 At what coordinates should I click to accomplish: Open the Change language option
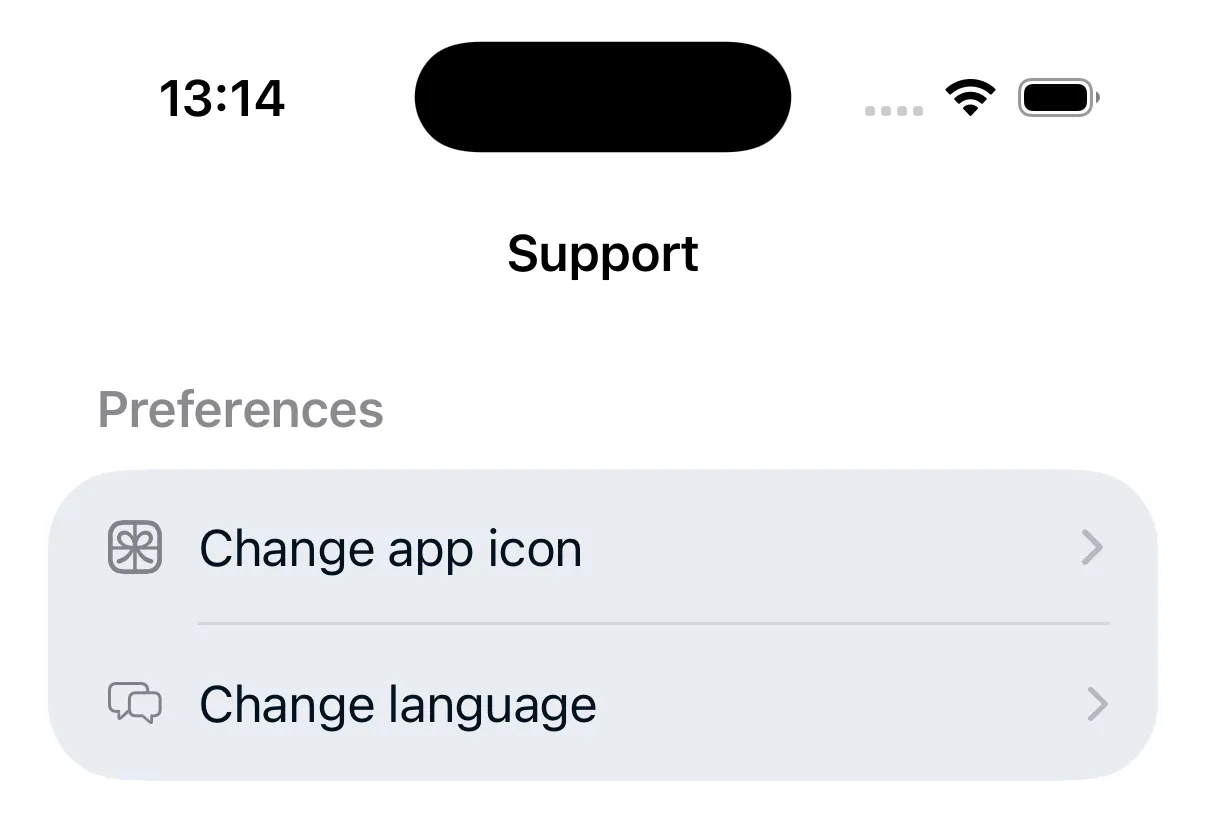point(398,705)
